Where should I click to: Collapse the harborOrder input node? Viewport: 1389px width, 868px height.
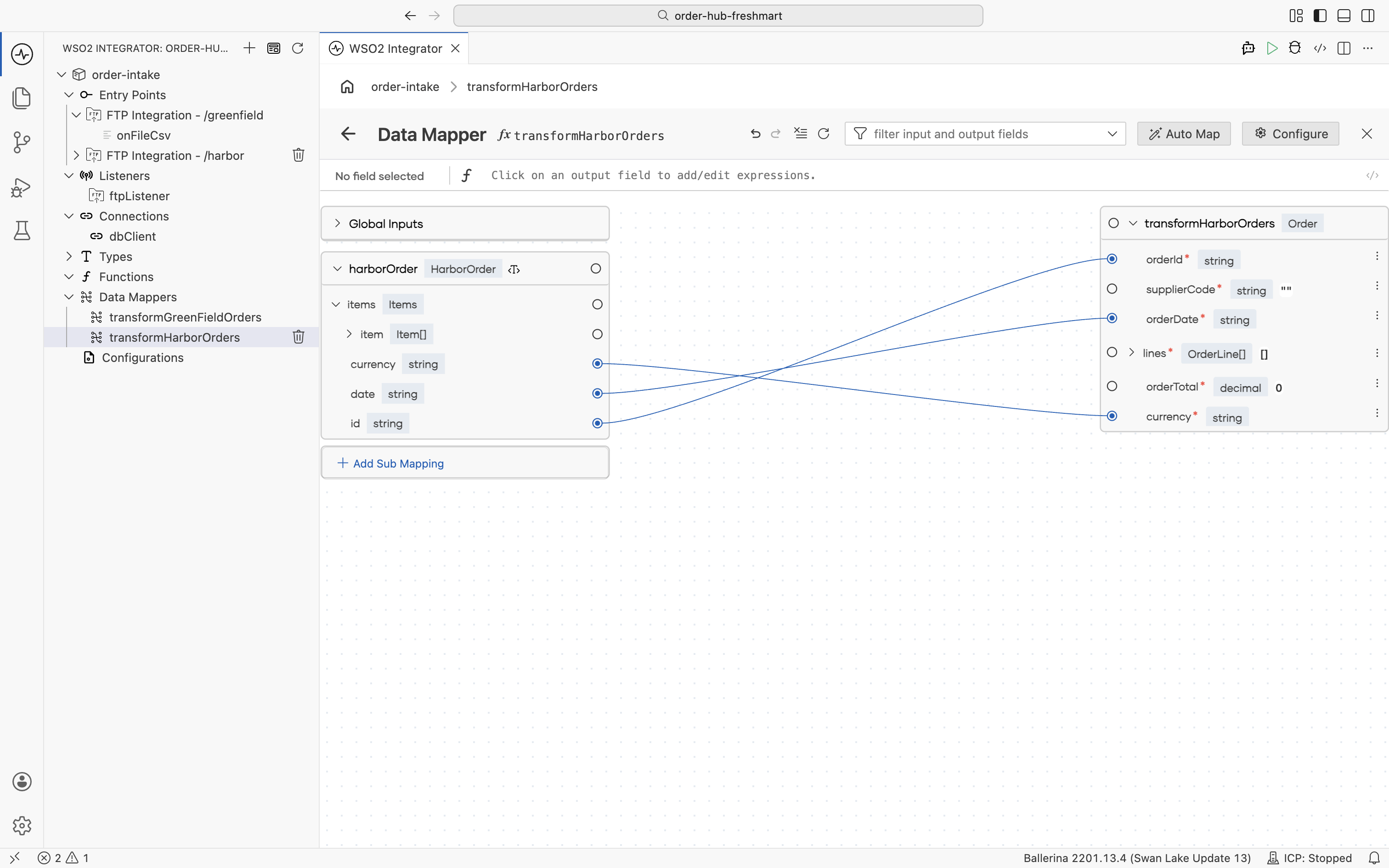[338, 269]
